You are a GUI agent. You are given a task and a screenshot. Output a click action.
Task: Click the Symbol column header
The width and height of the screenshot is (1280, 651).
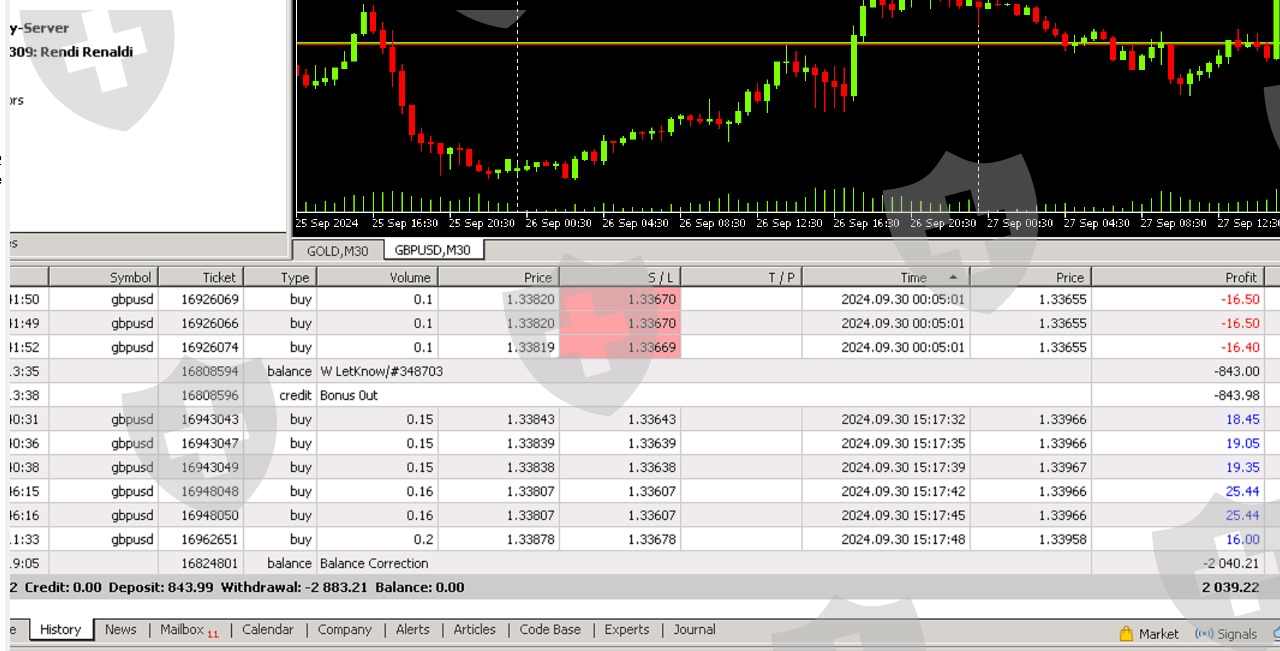click(x=130, y=277)
